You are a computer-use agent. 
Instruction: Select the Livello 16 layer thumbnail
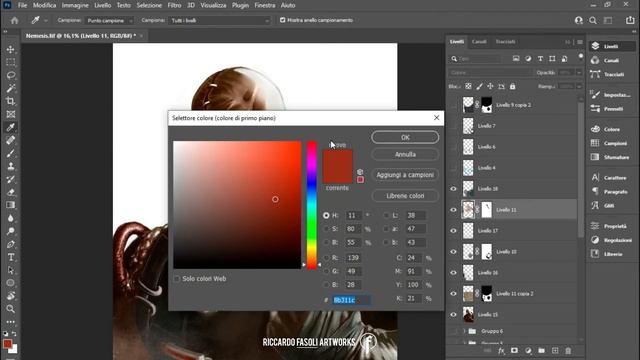468,273
